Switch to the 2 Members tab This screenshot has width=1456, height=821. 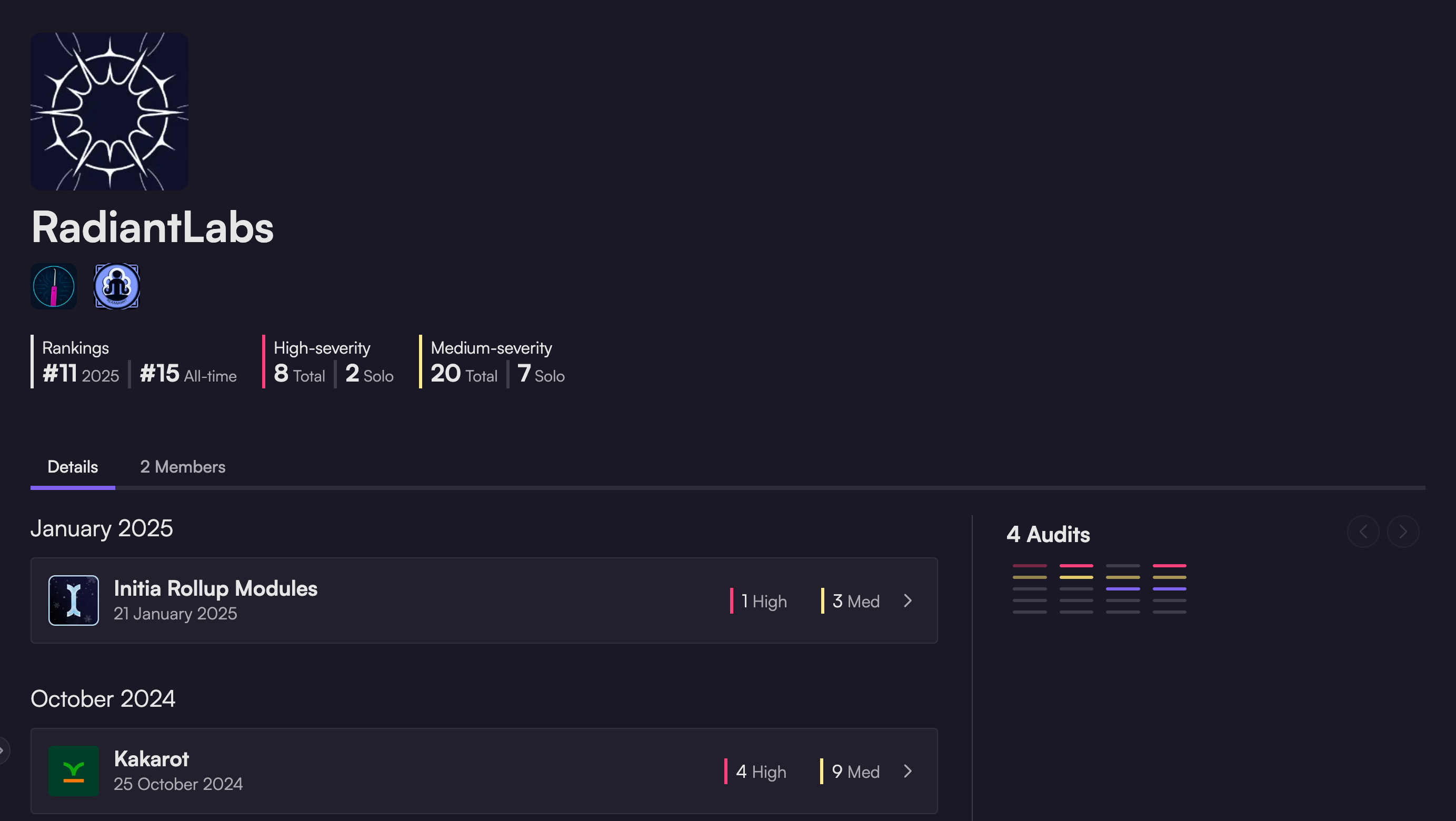(183, 467)
